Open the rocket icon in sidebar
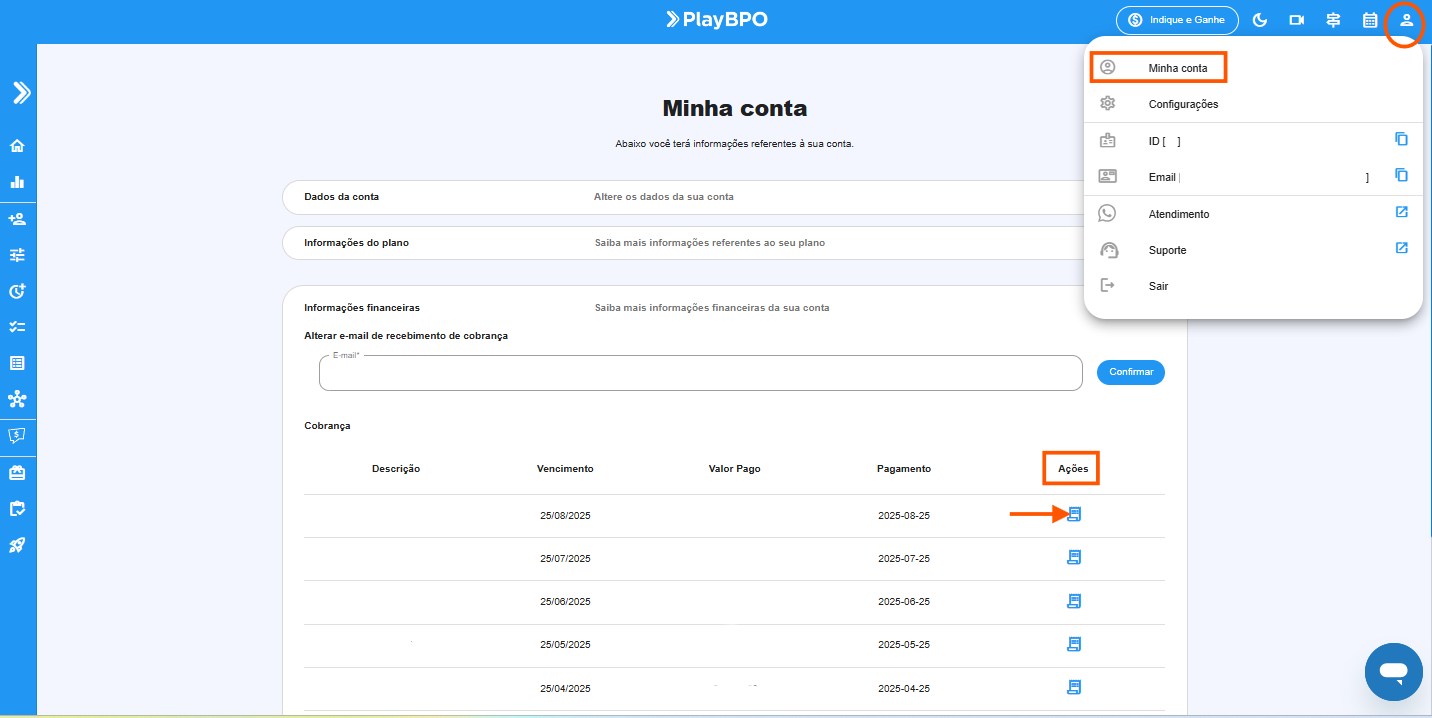Image resolution: width=1432 pixels, height=718 pixels. [x=17, y=545]
